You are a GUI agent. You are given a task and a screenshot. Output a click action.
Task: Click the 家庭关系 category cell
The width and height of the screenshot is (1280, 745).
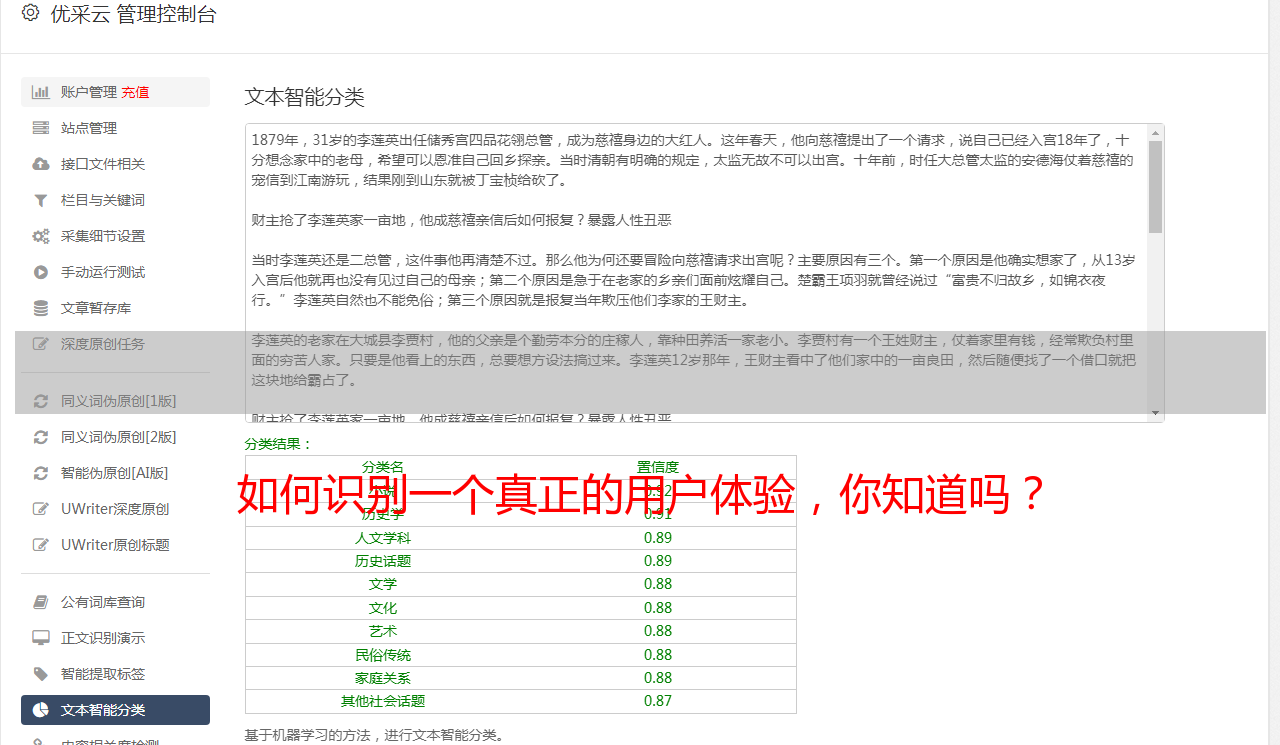pyautogui.click(x=383, y=678)
